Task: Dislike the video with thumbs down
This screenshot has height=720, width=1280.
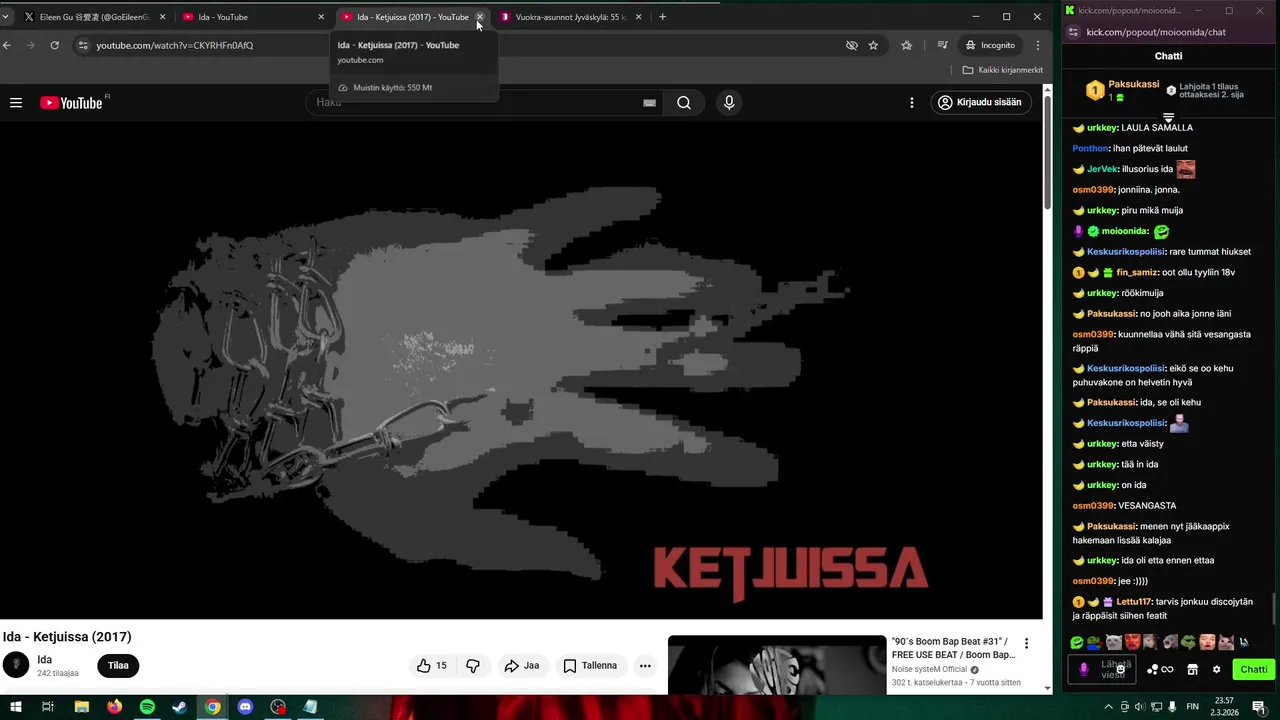Action: (473, 666)
